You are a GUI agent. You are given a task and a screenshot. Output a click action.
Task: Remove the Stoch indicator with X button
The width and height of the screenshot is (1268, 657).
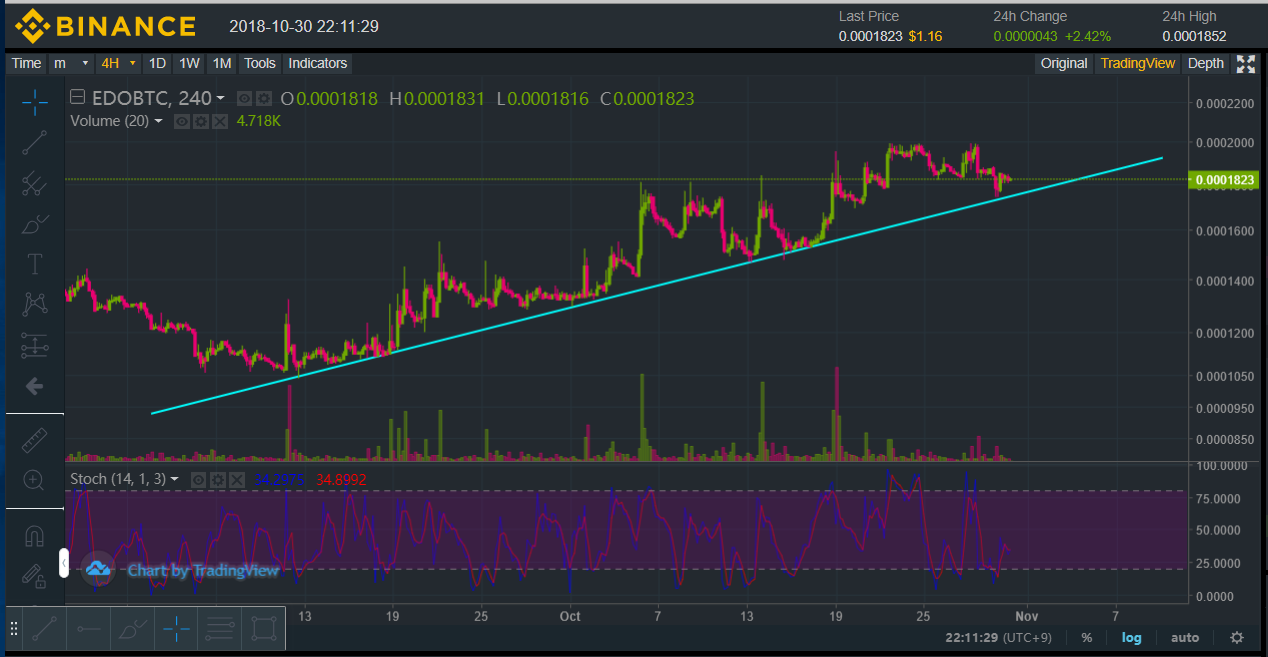(237, 480)
